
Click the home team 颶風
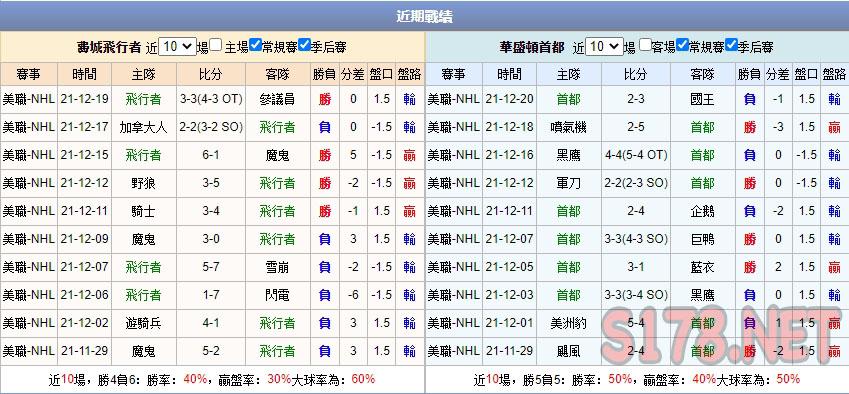click(x=569, y=351)
